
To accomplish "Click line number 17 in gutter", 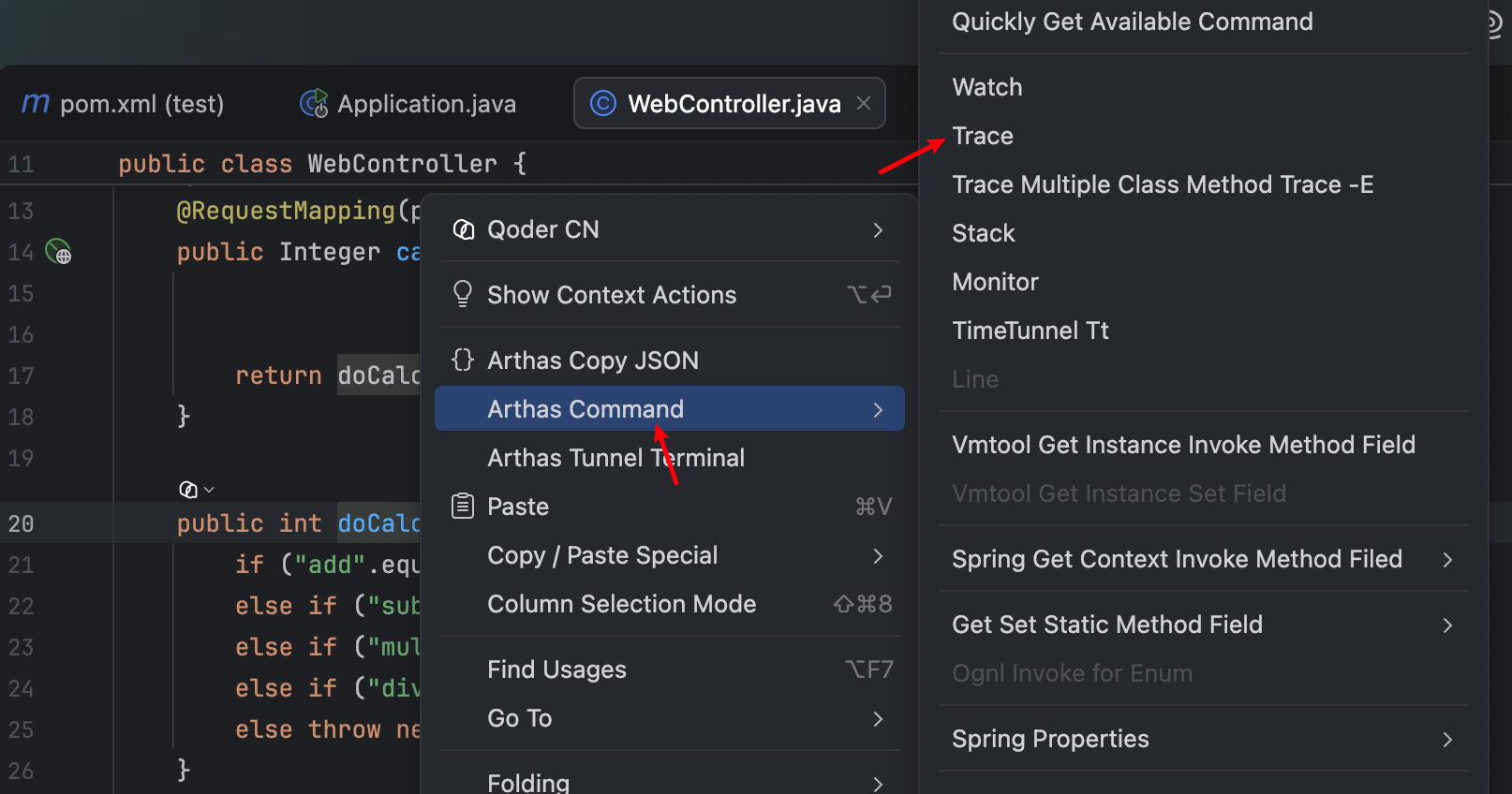I will (x=21, y=375).
